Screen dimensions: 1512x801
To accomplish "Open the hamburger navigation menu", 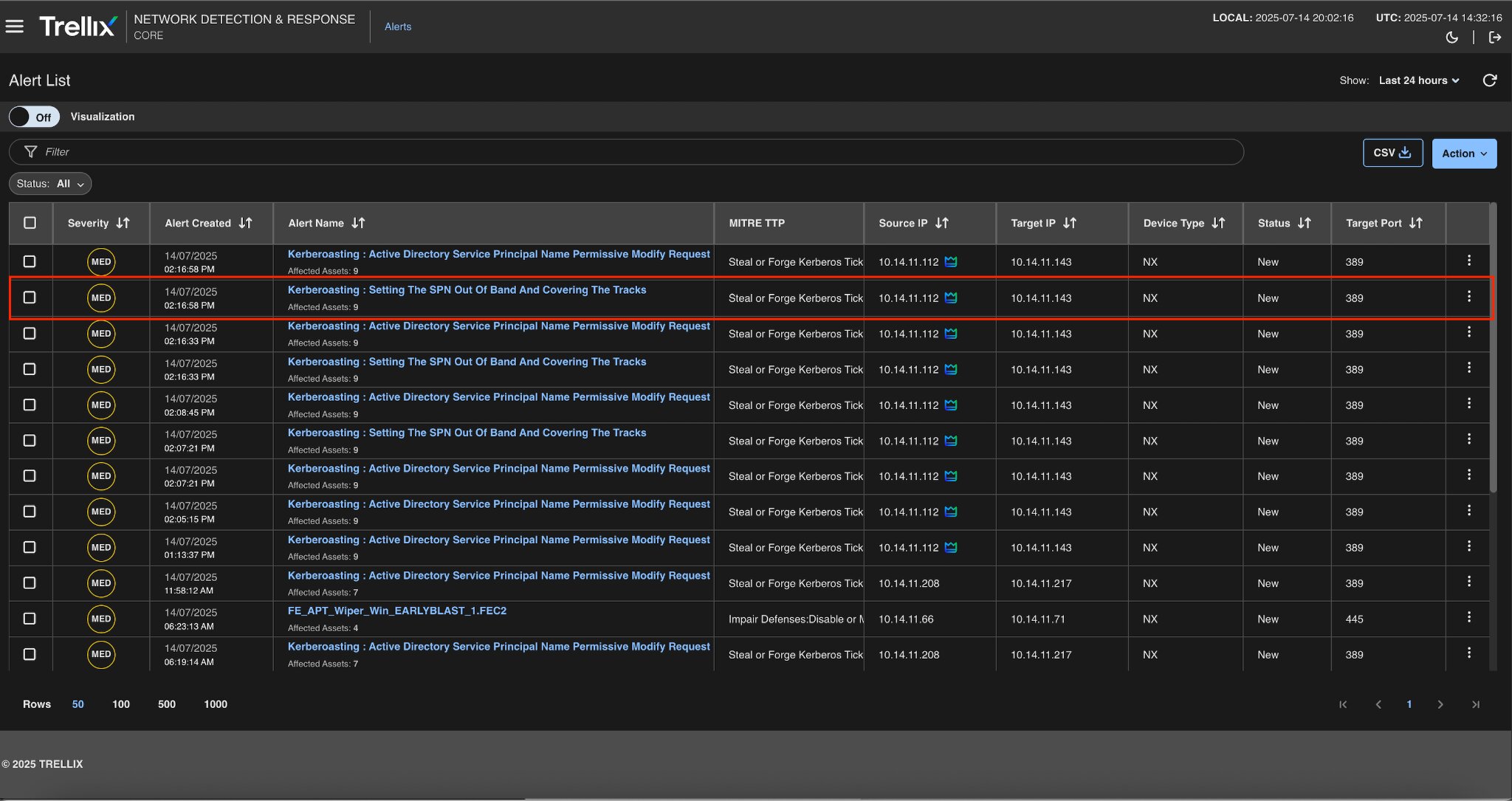I will tap(15, 27).
